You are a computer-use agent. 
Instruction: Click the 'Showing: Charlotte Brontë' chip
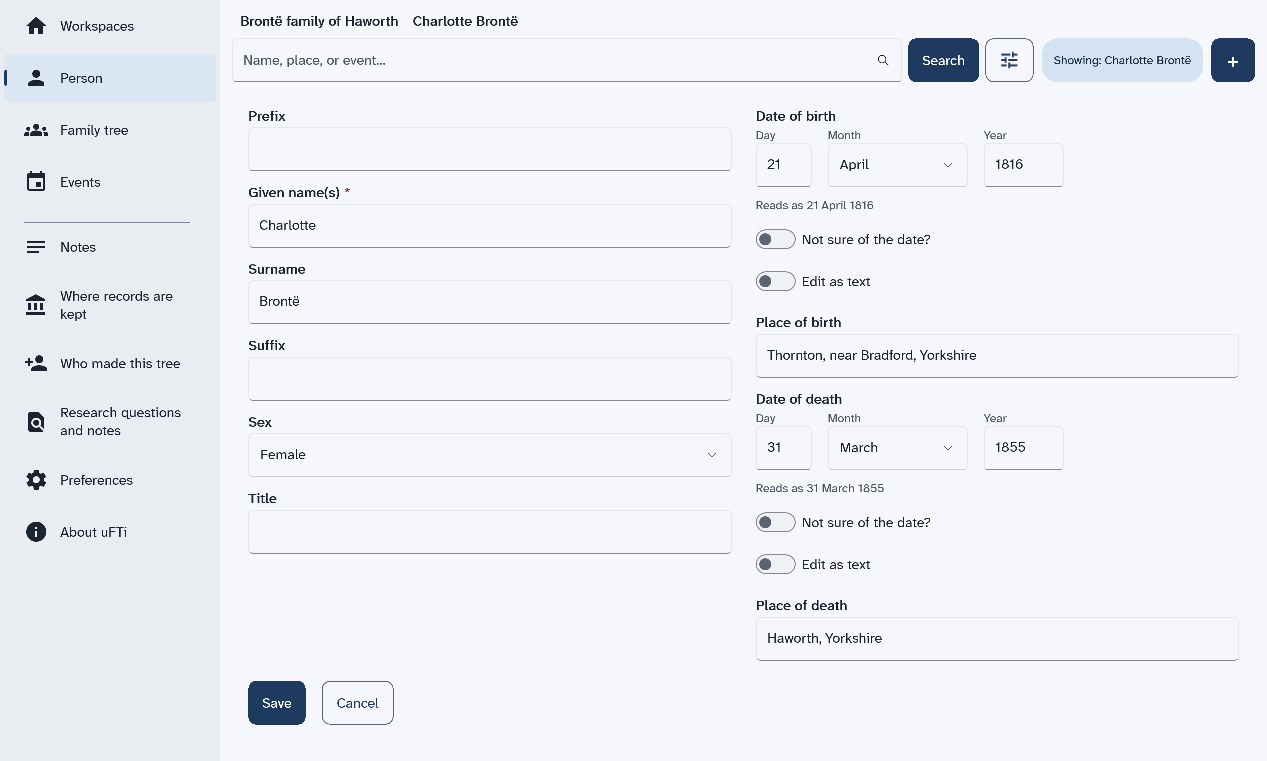pyautogui.click(x=1122, y=60)
